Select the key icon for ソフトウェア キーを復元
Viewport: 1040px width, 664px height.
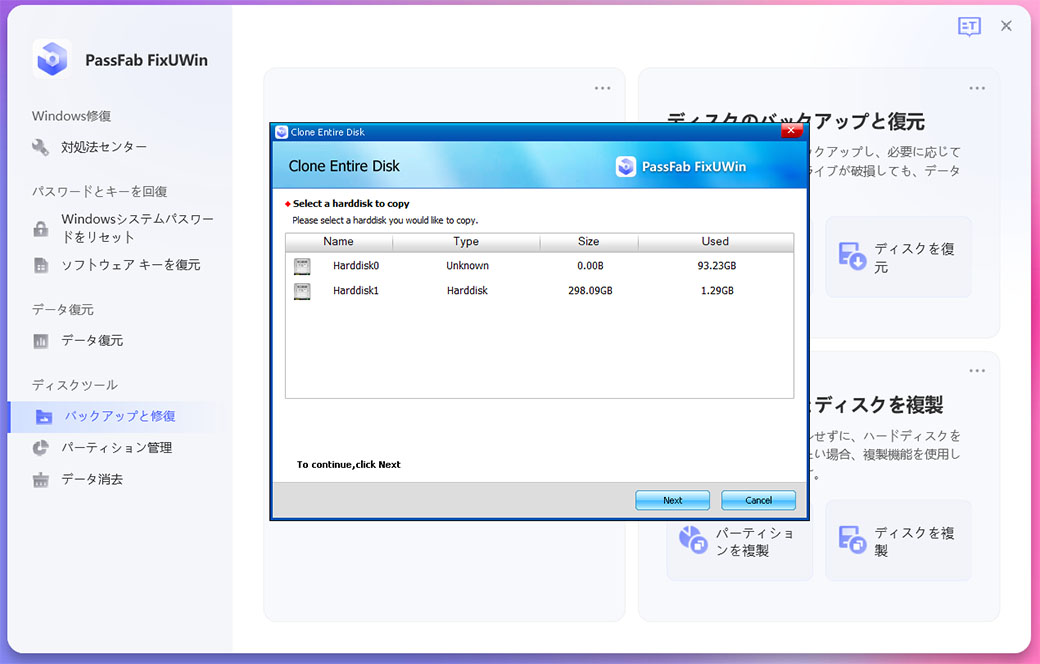click(40, 264)
